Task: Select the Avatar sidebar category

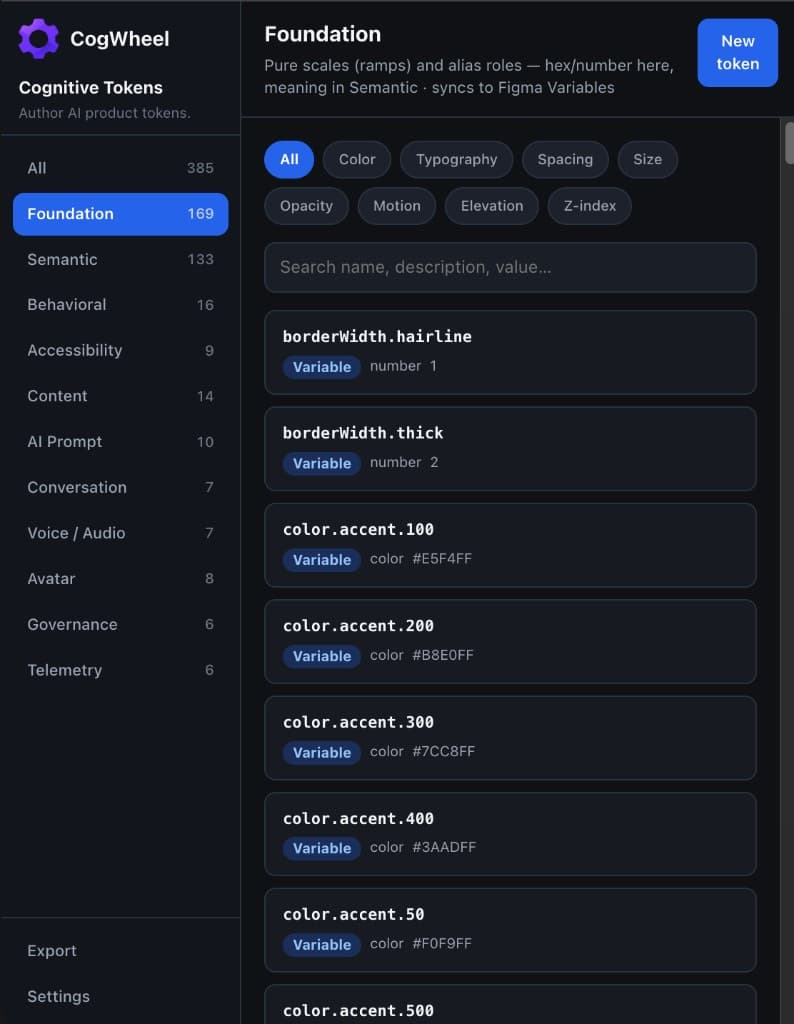Action: (121, 579)
